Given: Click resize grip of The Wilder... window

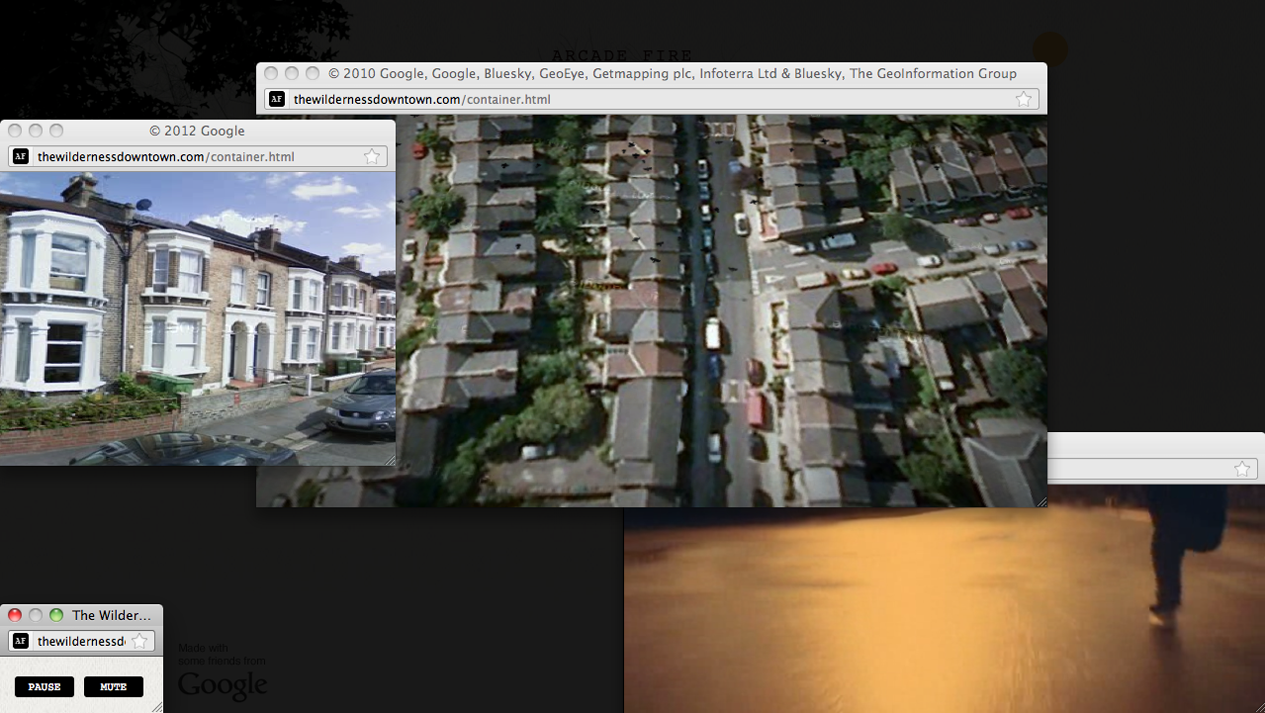Looking at the screenshot, I should 156,706.
